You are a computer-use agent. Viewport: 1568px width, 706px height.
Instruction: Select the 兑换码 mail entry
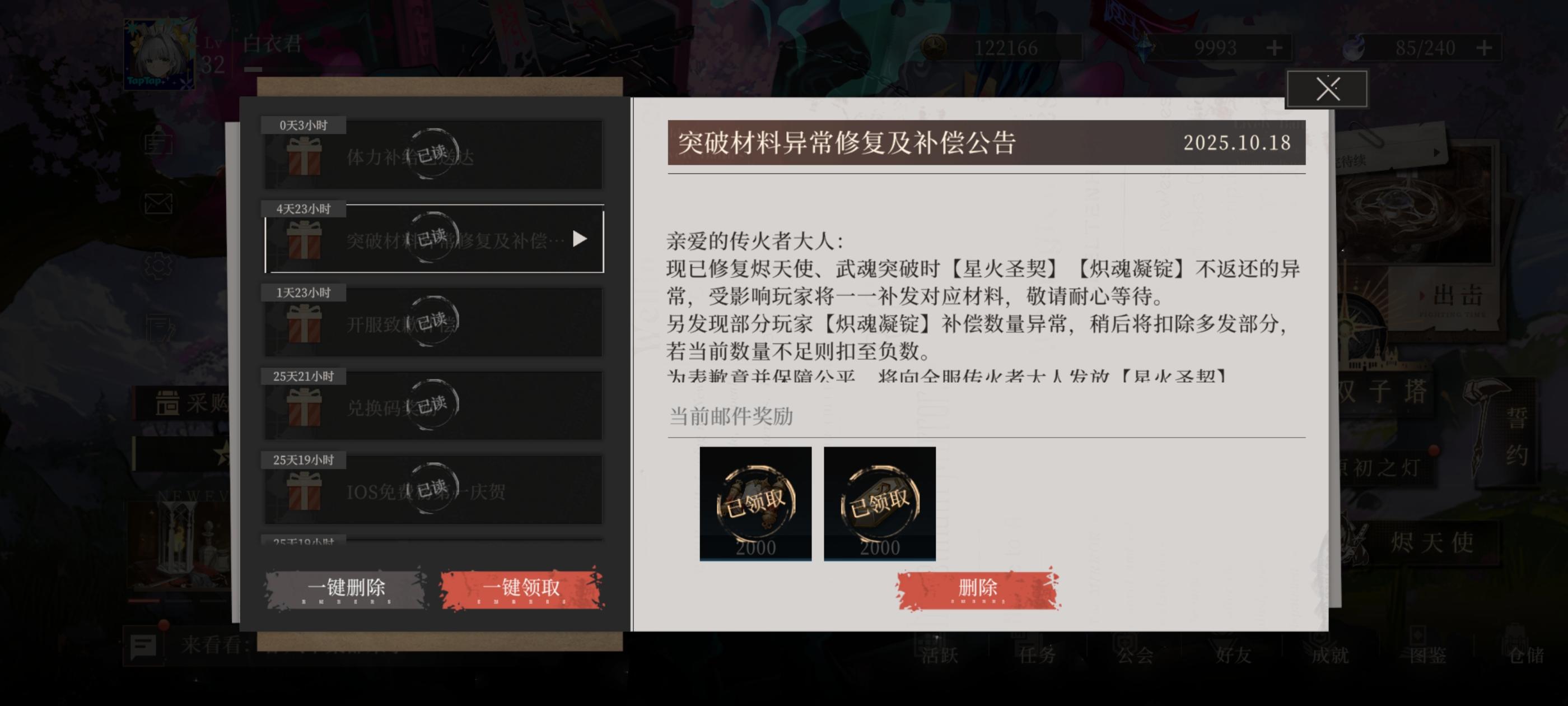point(433,405)
